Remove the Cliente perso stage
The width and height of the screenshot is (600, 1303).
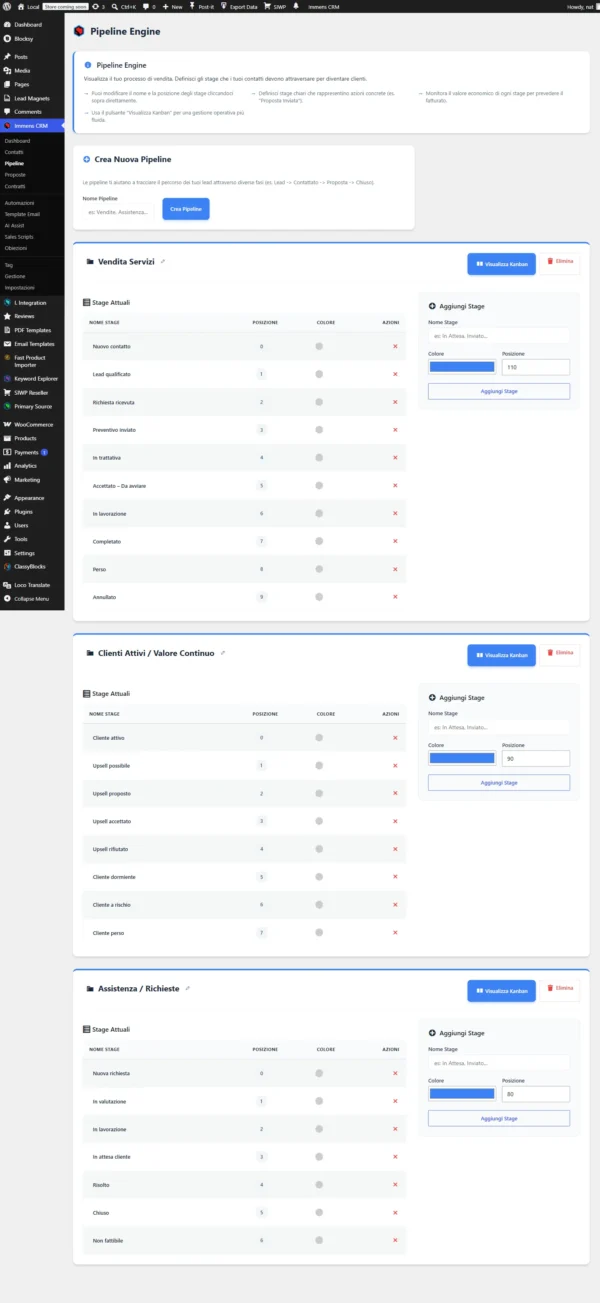tap(395, 933)
